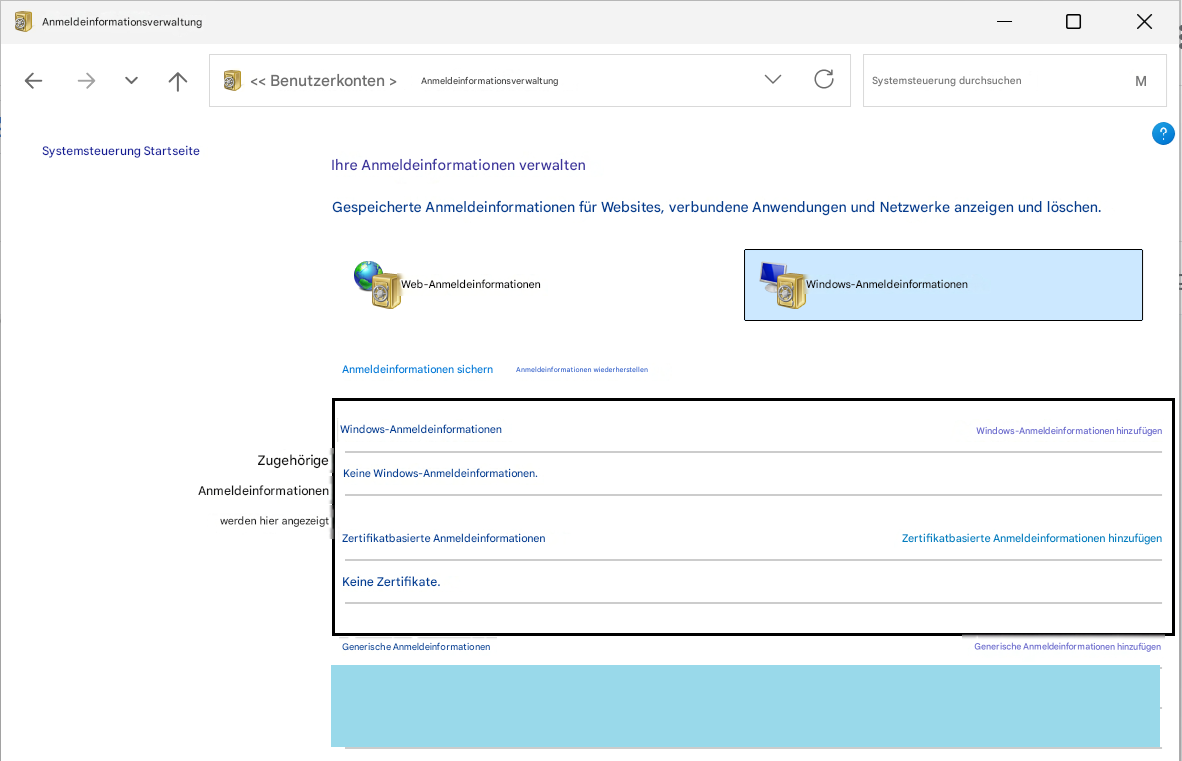Screen dimensions: 1182x761
Task: Add new Windows-Anmeldeinformationen via hinzufügen link
Action: [x=1068, y=430]
